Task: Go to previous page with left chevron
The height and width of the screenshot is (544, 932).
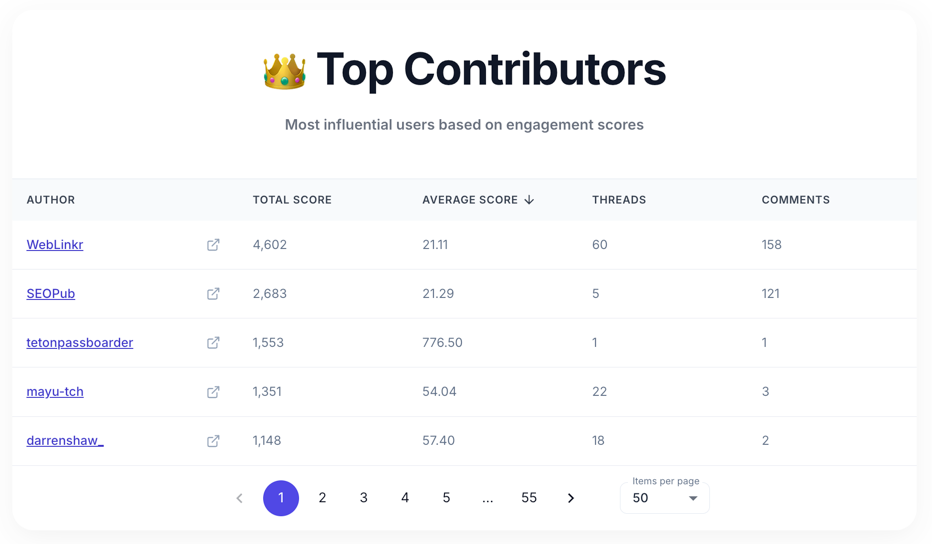Action: [240, 498]
